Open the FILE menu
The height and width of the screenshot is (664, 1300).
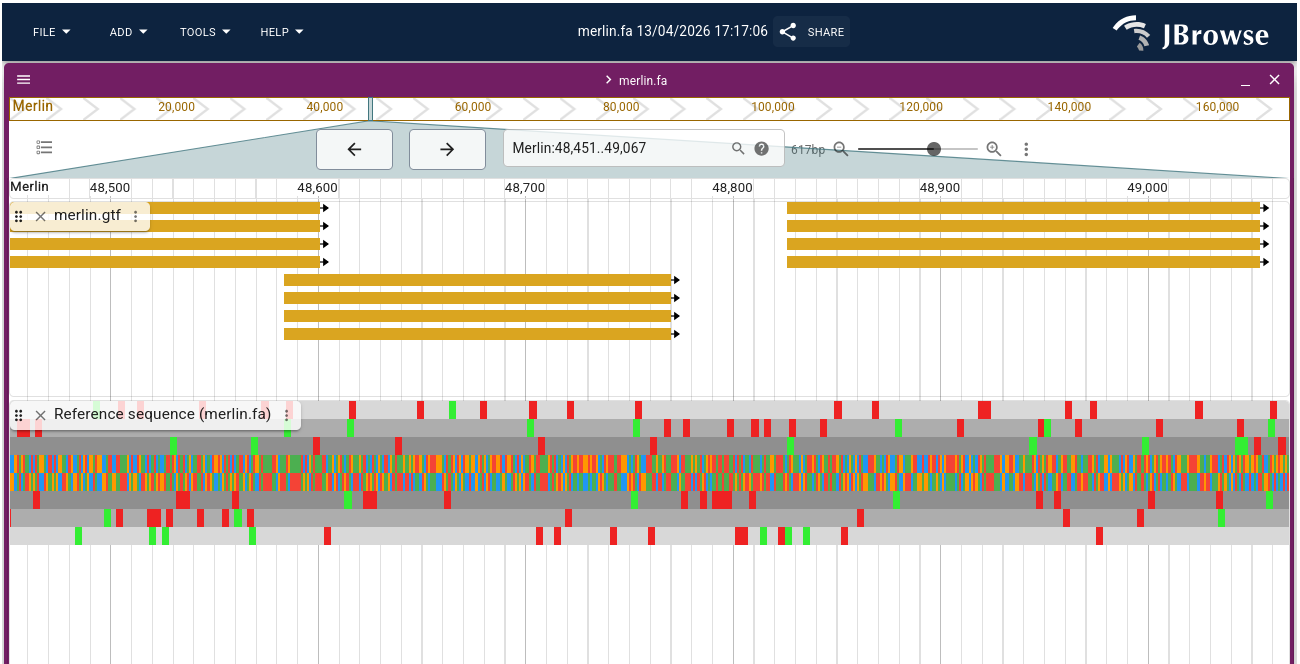pyautogui.click(x=50, y=31)
